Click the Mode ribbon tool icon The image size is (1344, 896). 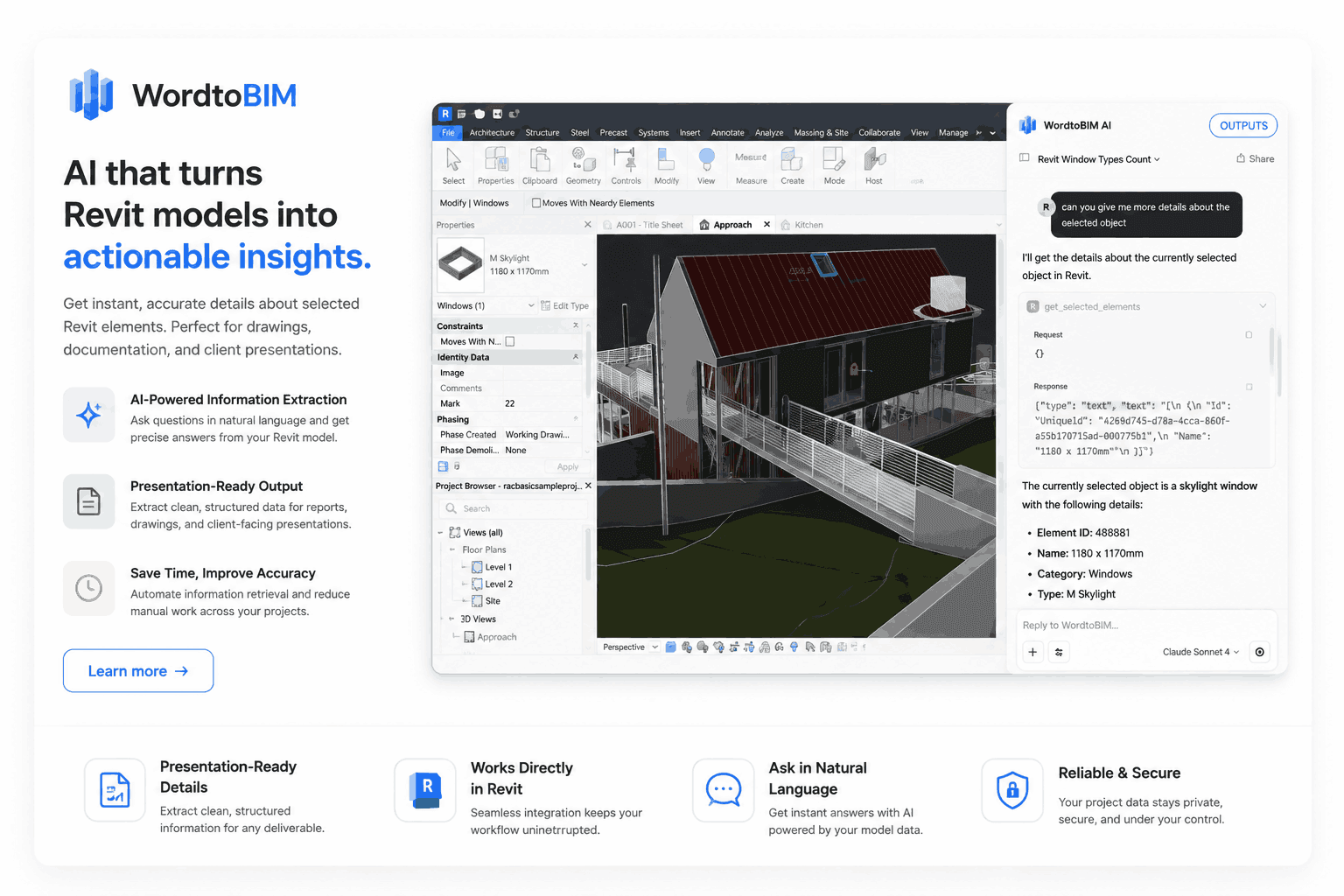(x=834, y=160)
